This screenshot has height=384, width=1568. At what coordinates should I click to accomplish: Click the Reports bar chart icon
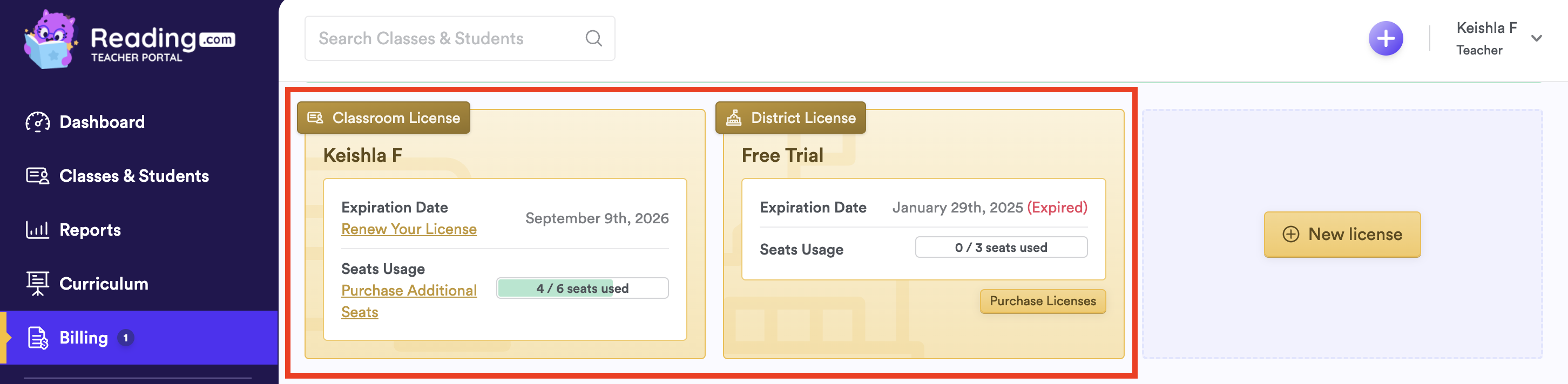tap(38, 230)
